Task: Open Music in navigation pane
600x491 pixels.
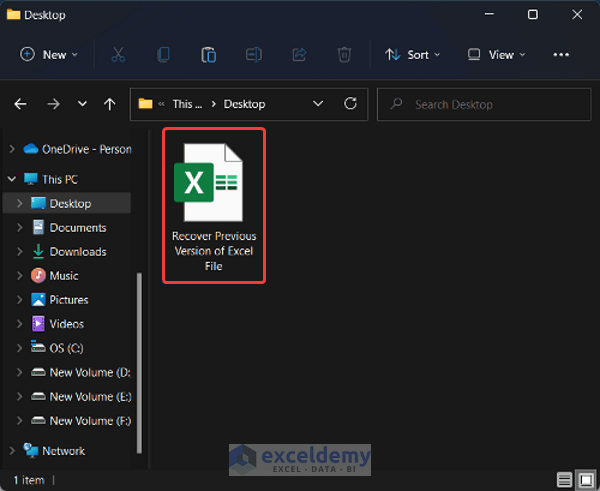Action: point(55,276)
